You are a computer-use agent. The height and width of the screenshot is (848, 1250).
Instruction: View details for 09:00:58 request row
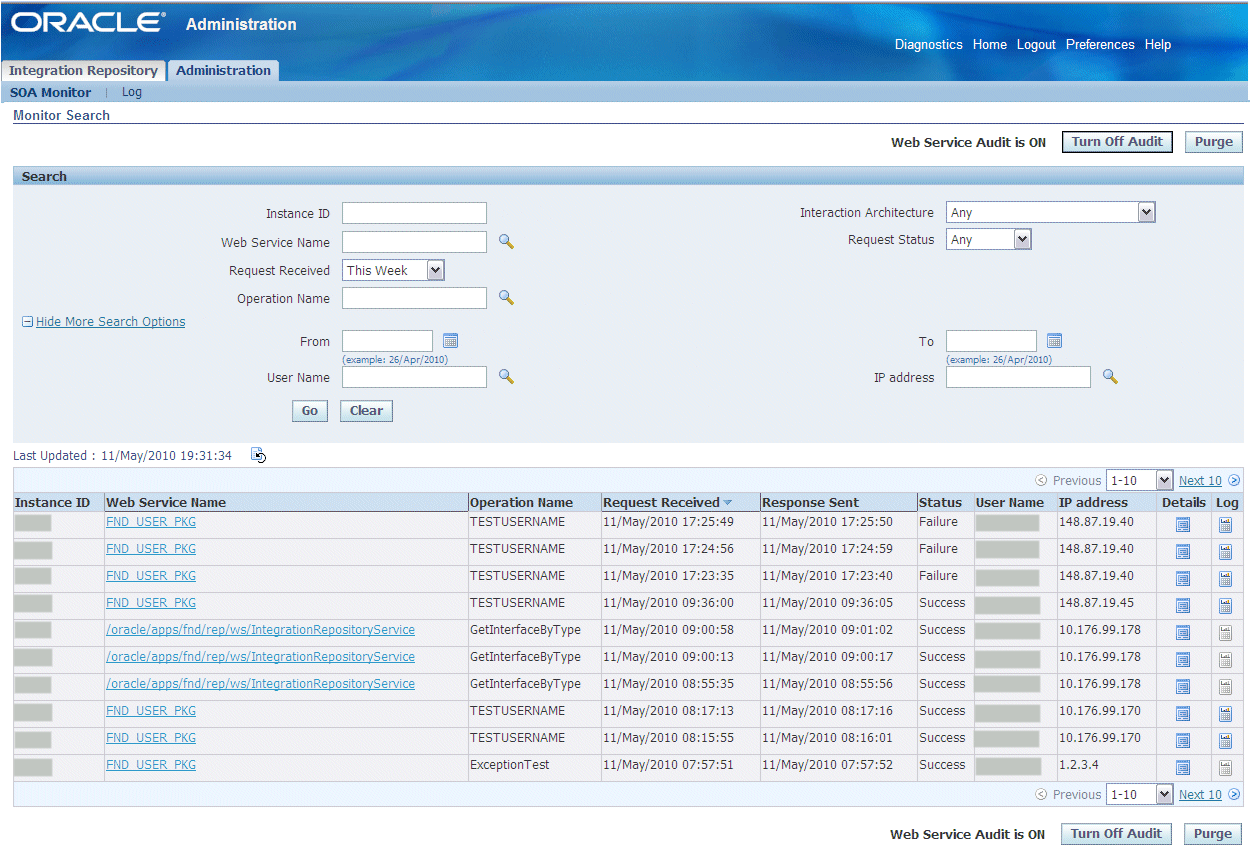[x=1183, y=633]
